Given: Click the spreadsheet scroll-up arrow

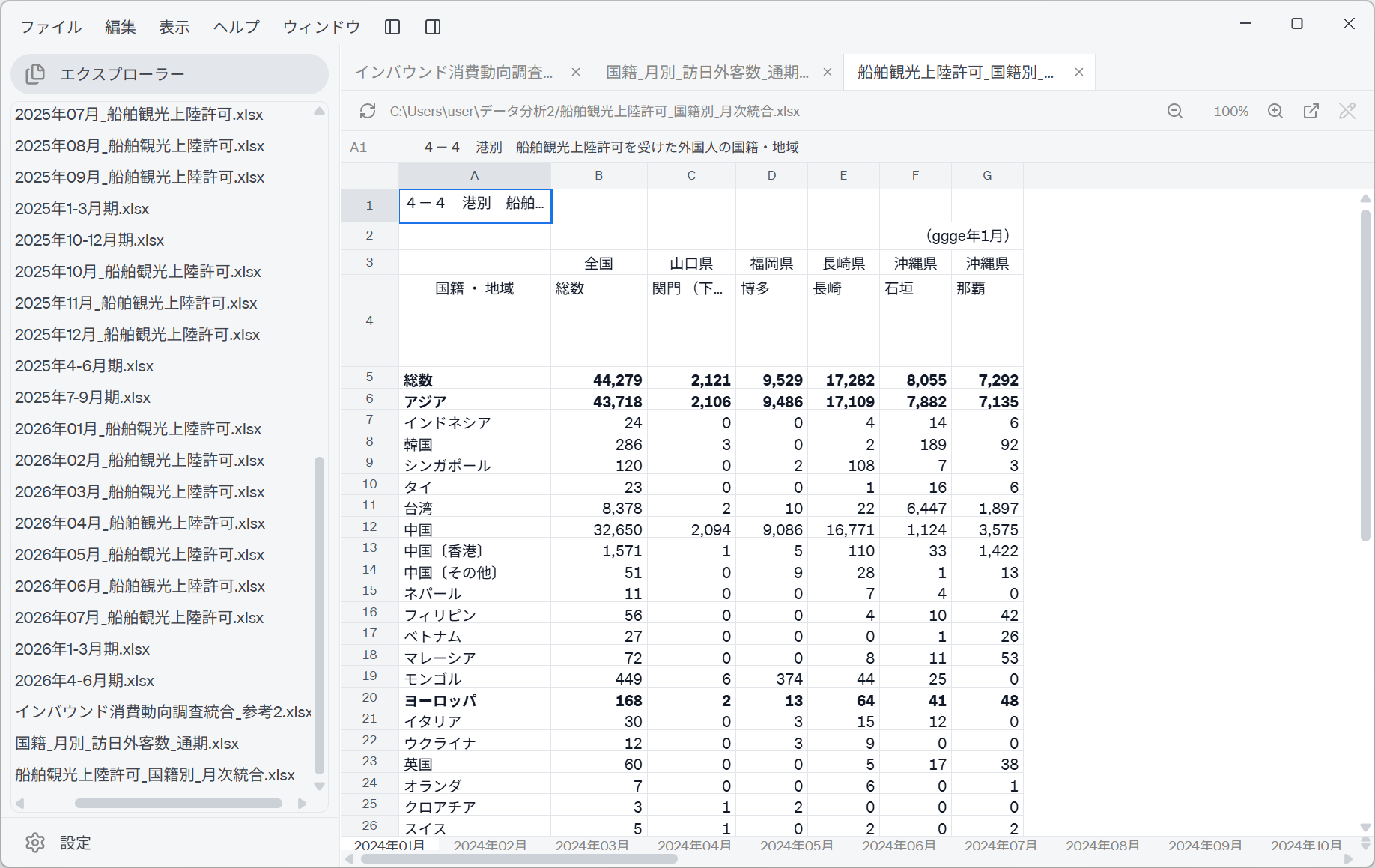Looking at the screenshot, I should 1365,198.
